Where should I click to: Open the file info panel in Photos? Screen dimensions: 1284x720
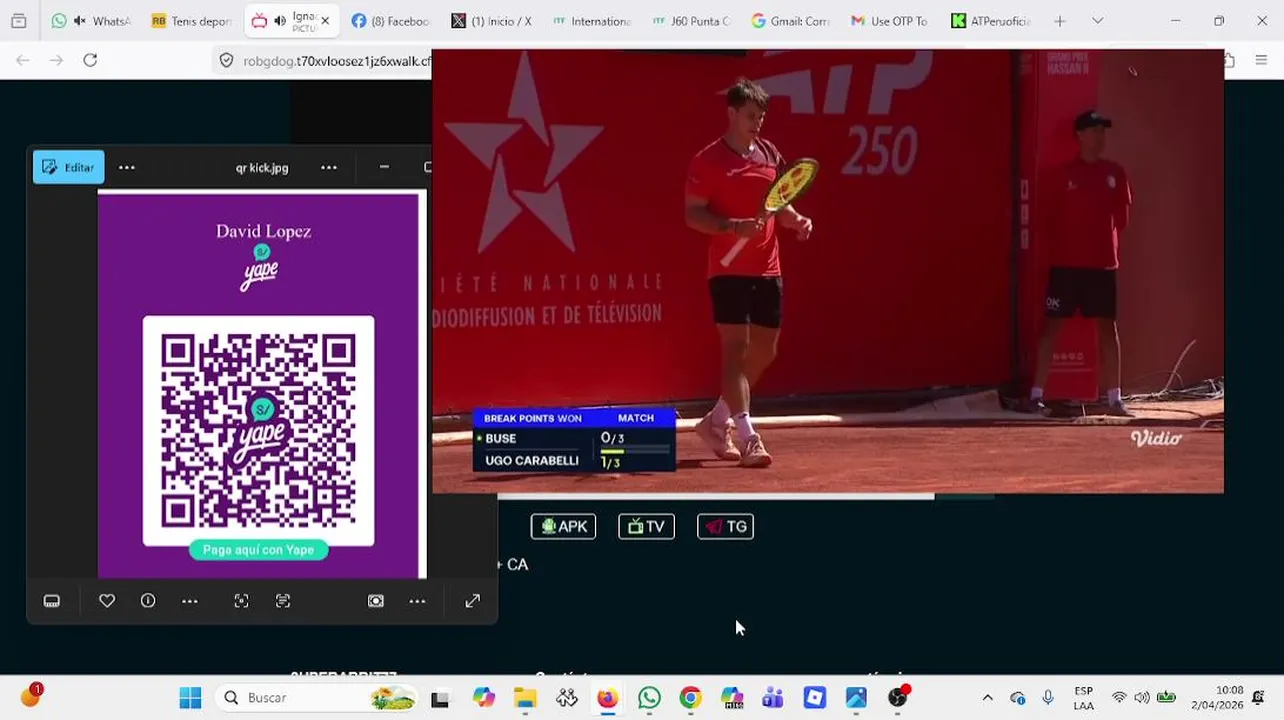coord(148,601)
